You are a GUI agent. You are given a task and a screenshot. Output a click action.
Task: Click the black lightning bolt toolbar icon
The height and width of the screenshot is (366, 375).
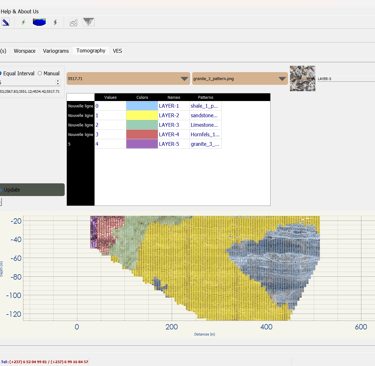coord(55,22)
